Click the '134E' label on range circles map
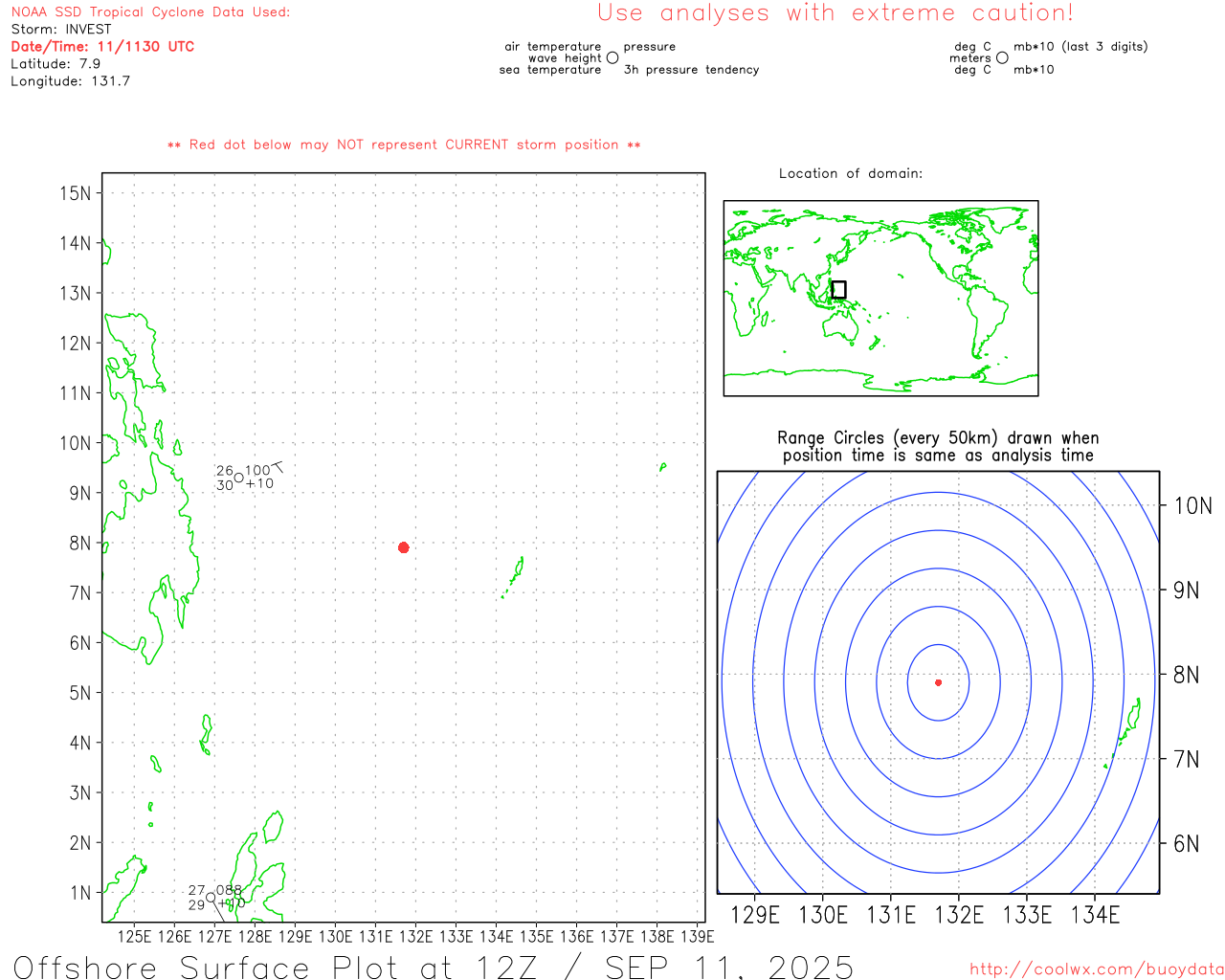 tap(1095, 915)
